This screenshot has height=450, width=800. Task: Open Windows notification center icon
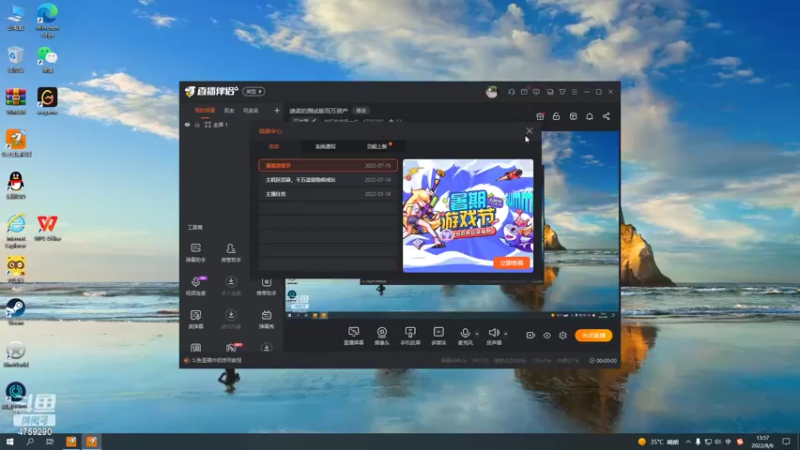click(x=786, y=442)
